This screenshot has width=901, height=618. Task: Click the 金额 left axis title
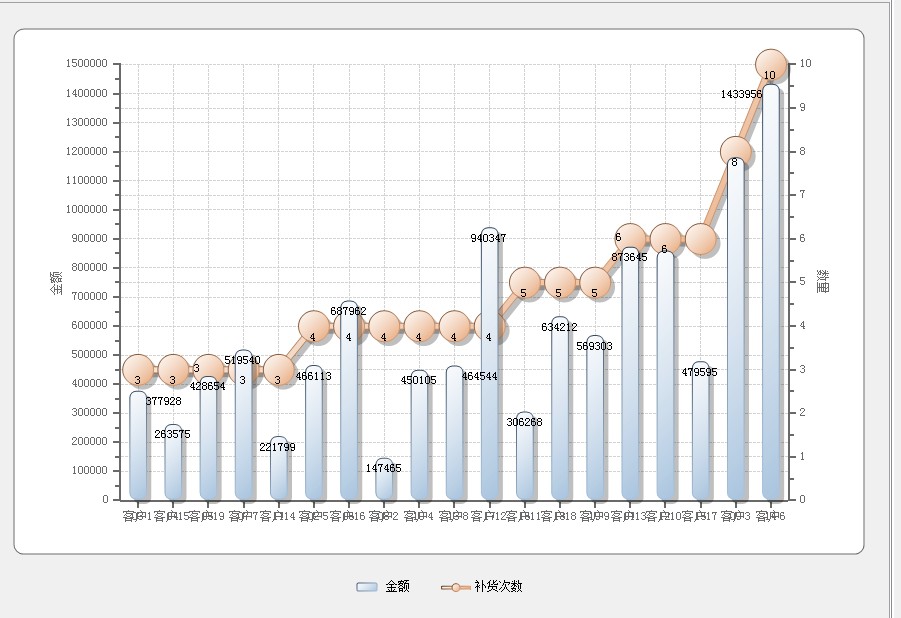pyautogui.click(x=56, y=282)
